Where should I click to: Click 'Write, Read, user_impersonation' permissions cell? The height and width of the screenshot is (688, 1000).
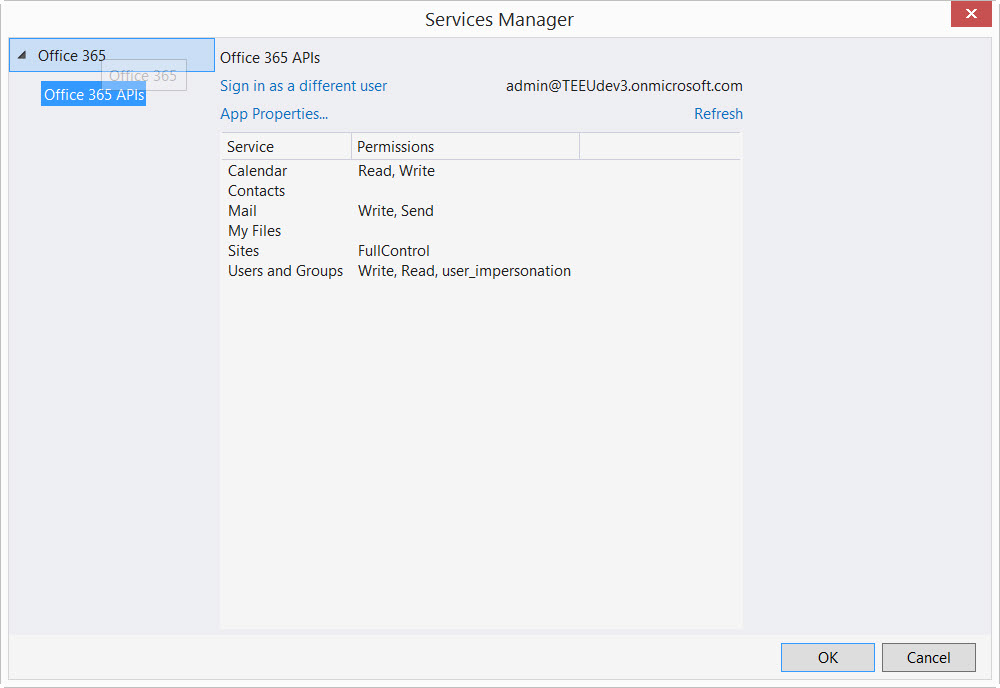pos(464,271)
